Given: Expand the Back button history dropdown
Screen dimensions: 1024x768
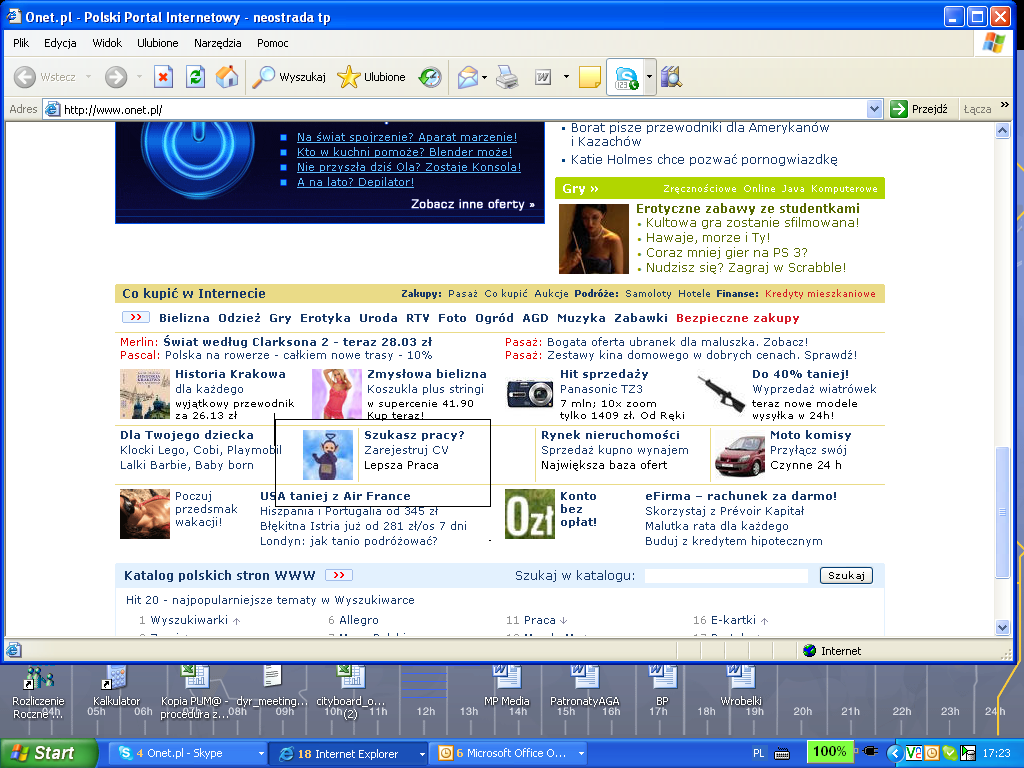Looking at the screenshot, I should pyautogui.click(x=88, y=77).
